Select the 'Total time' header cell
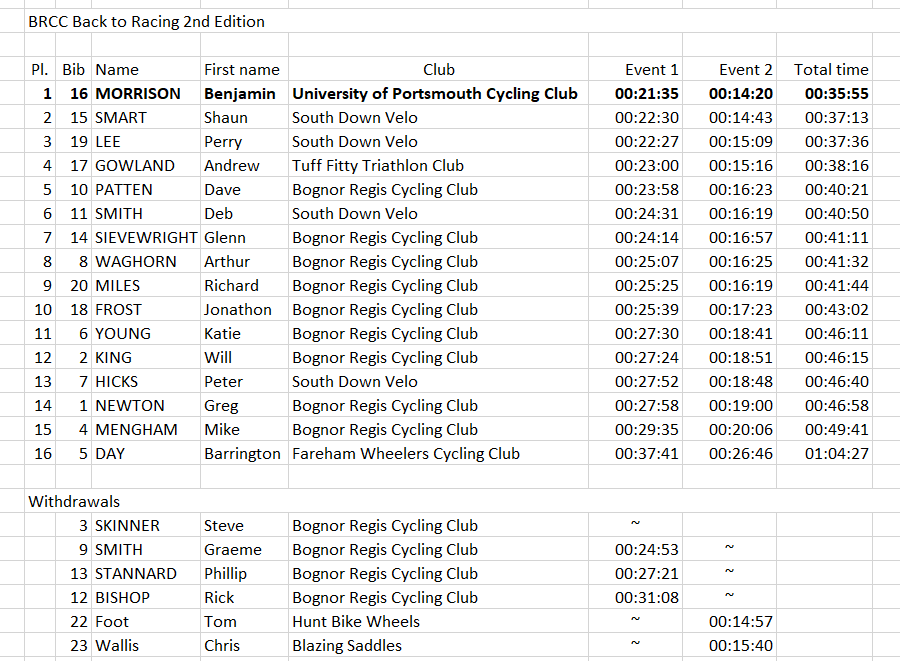 coord(831,69)
